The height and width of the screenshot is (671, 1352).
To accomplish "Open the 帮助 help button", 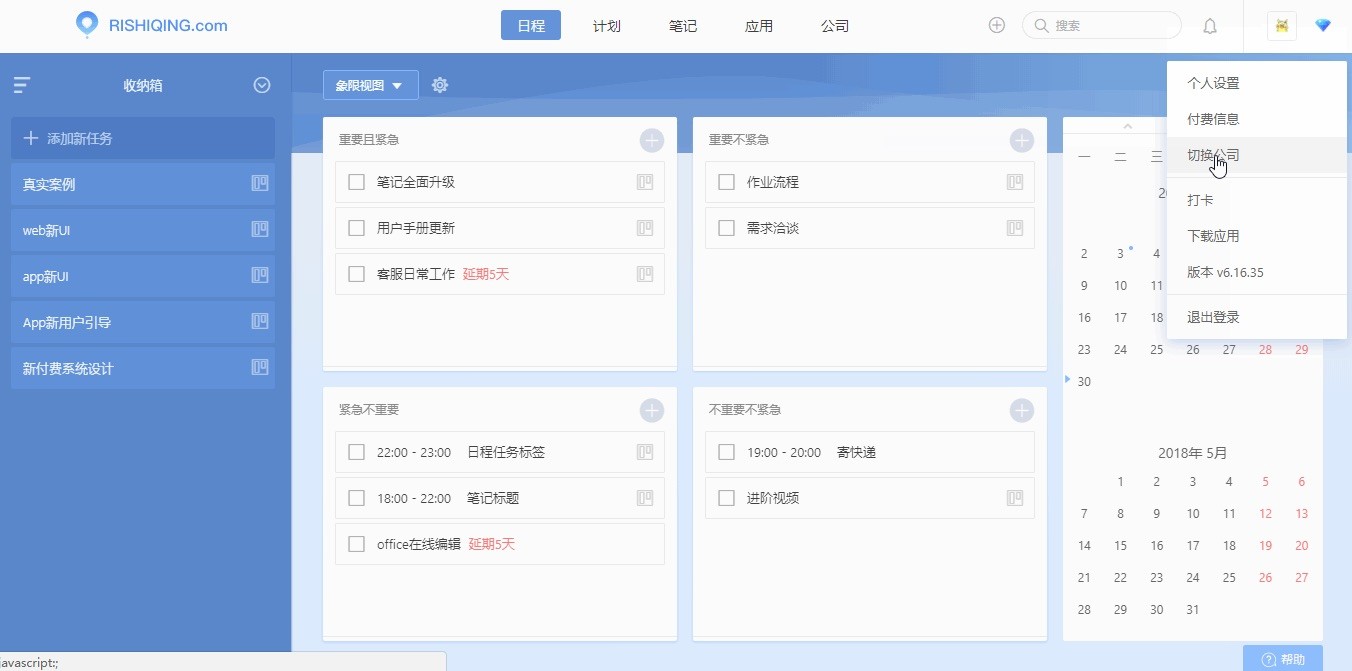I will (1283, 659).
